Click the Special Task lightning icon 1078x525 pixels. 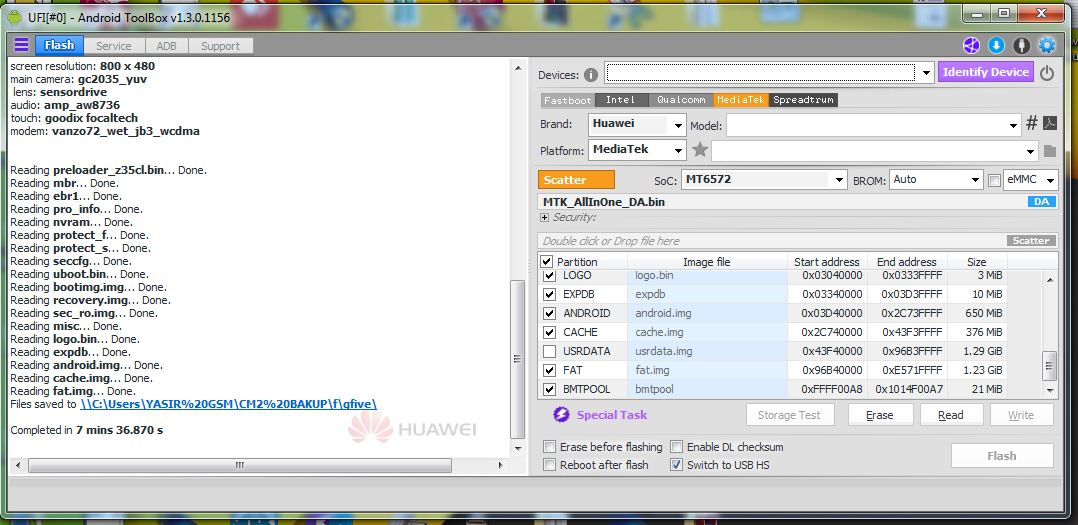[x=562, y=415]
